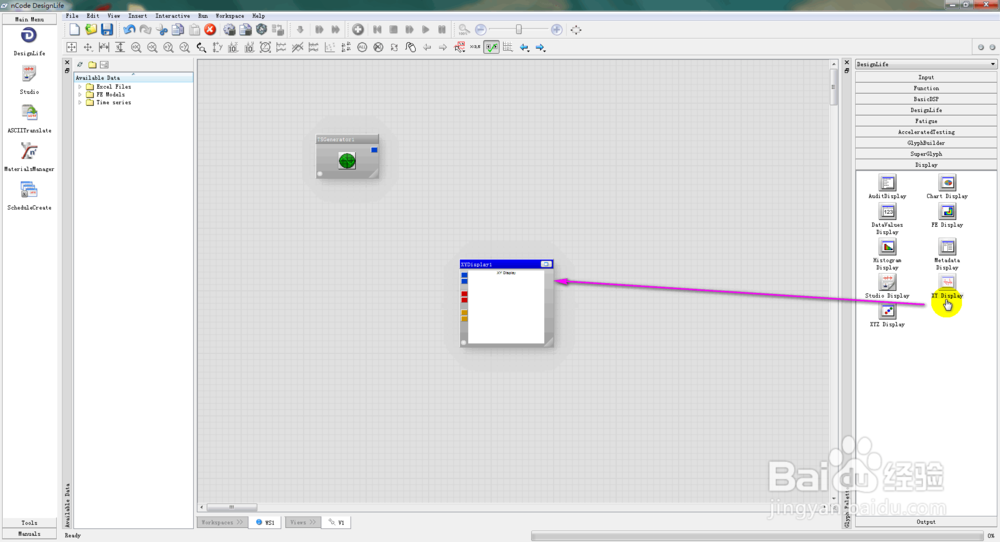Open the Interactive menu
This screenshot has width=1000, height=542.
point(172,16)
